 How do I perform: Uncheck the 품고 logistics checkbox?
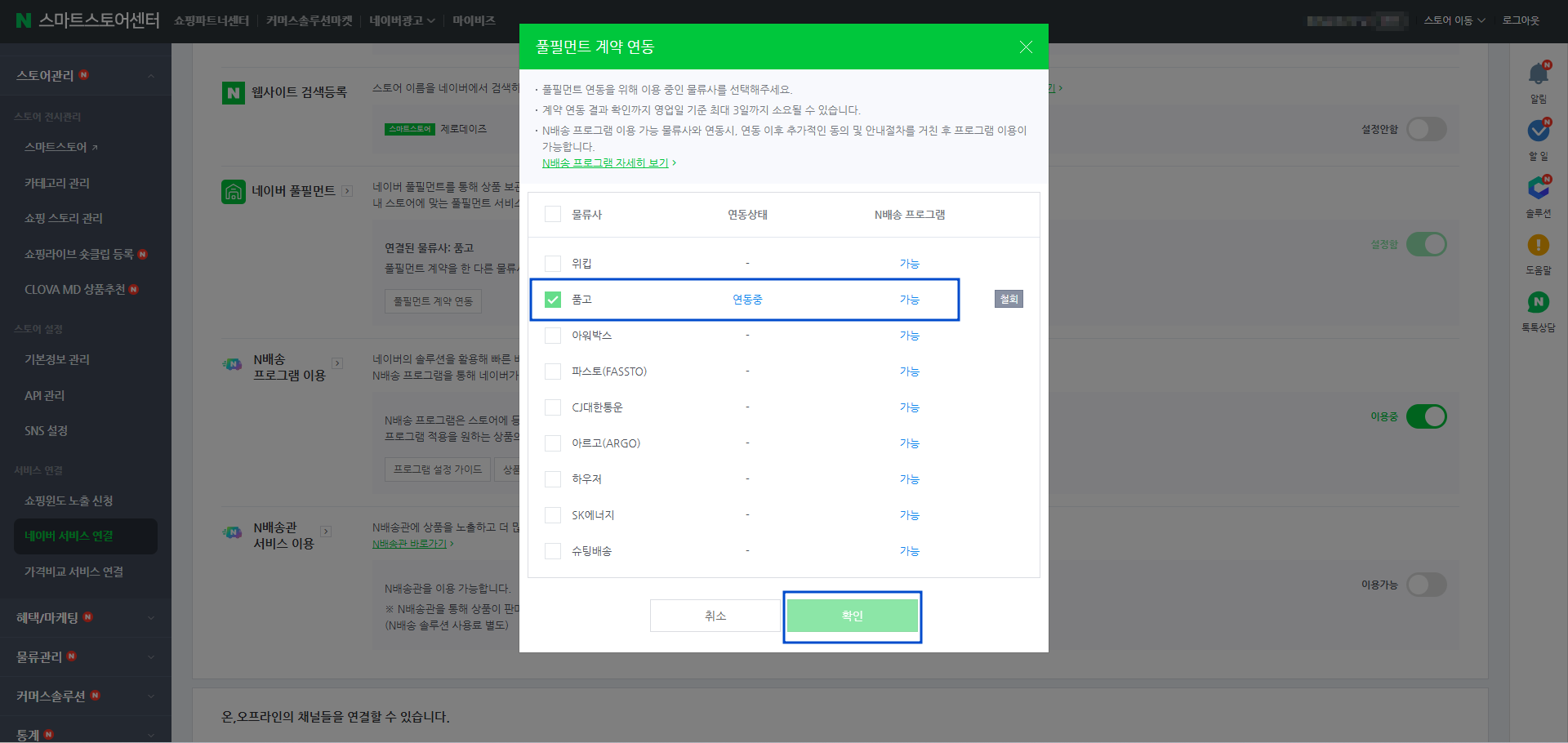point(553,300)
